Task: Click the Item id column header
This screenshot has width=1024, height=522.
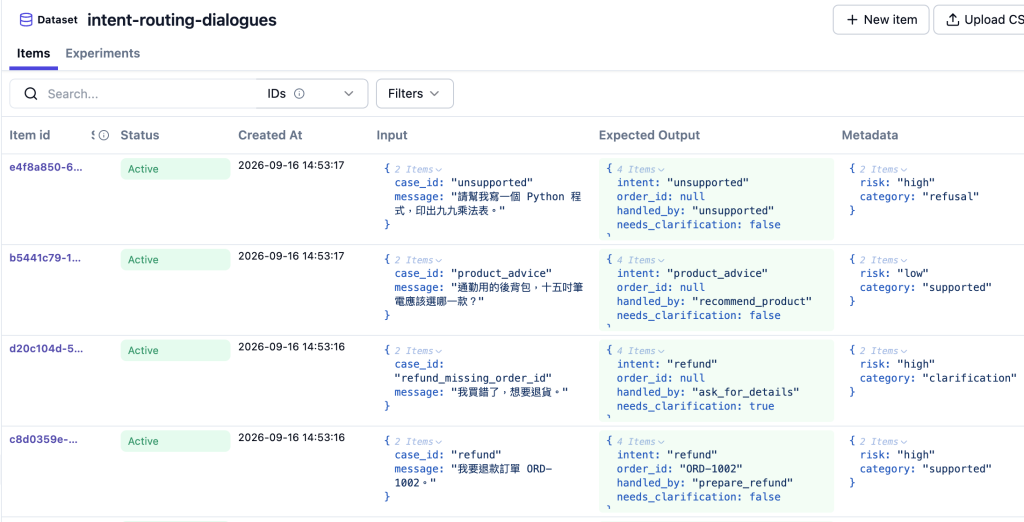Action: (29, 135)
